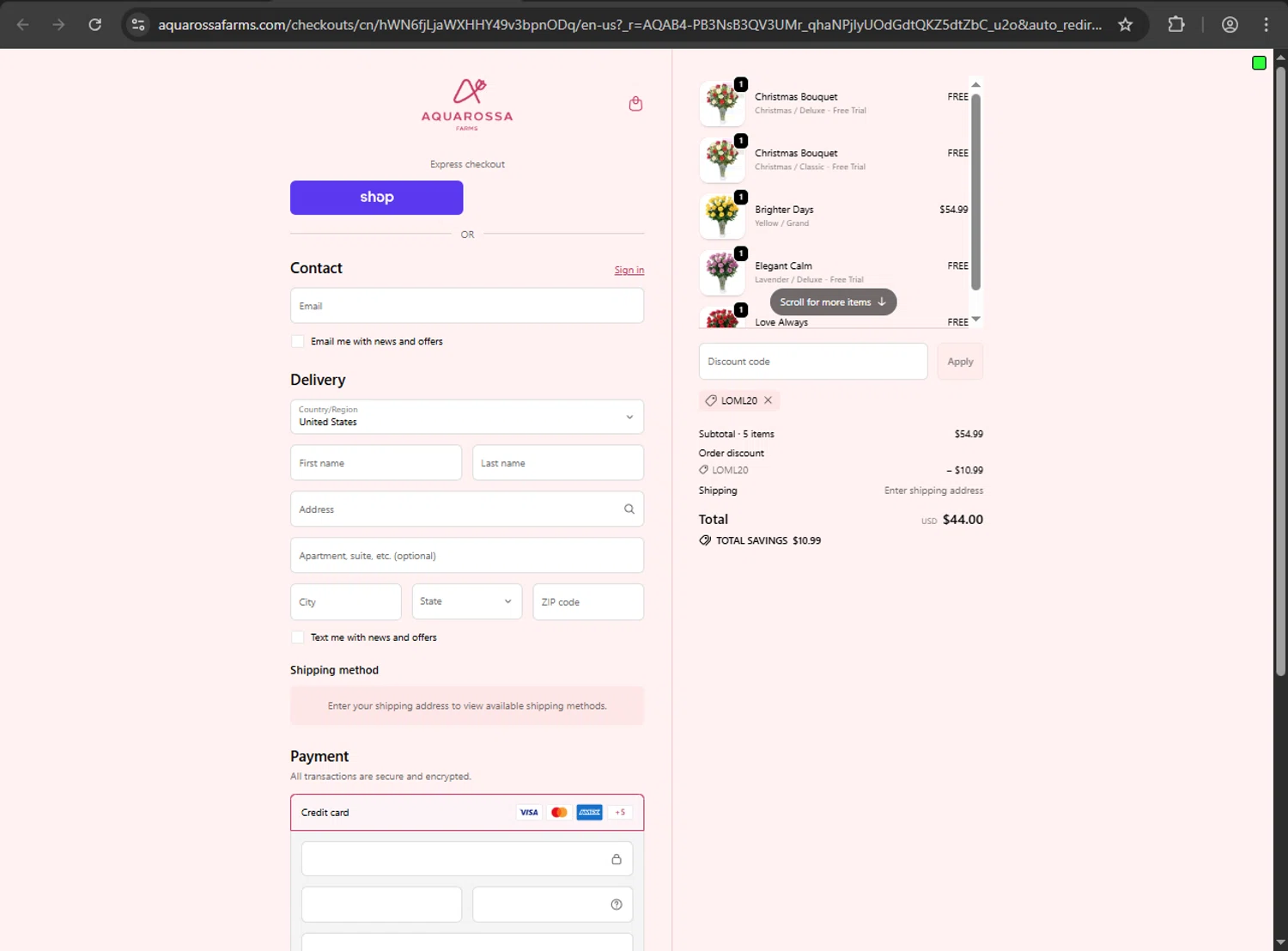Click the Brighter Days yellow bouquet thumbnail
The image size is (1288, 951).
click(x=722, y=216)
